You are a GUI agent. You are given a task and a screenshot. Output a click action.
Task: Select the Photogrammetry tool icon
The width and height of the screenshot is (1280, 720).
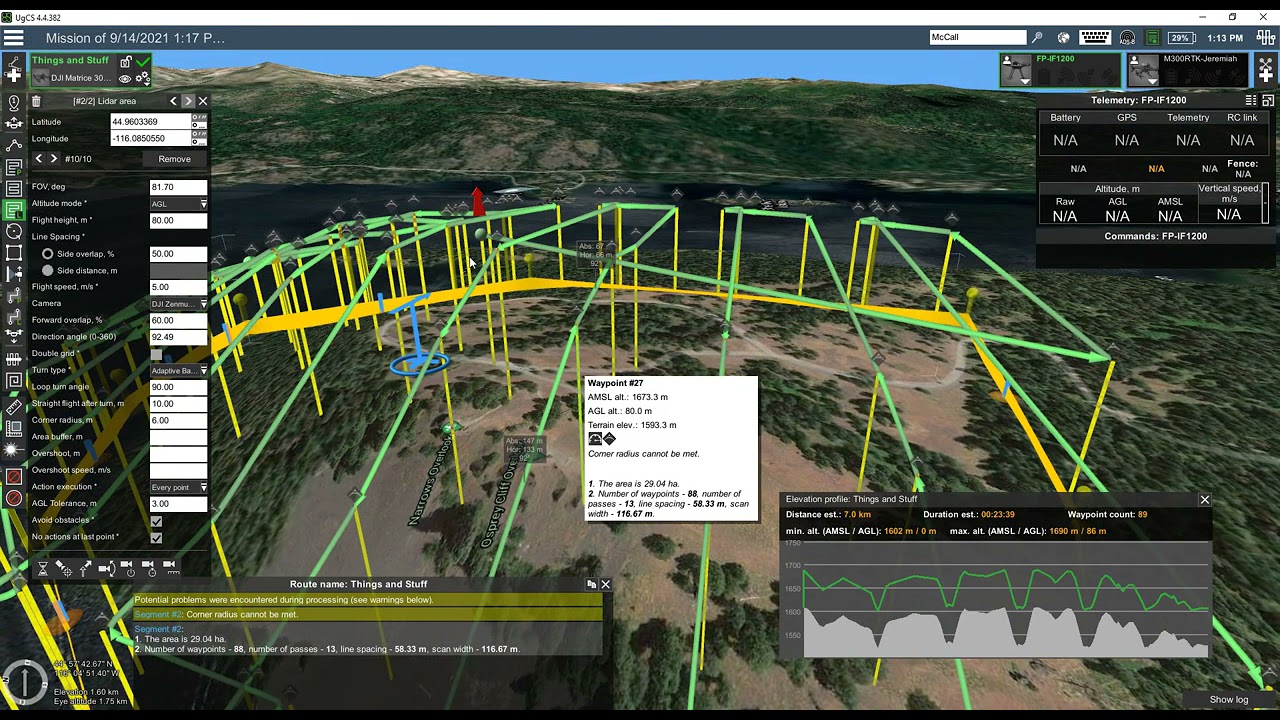tap(14, 167)
